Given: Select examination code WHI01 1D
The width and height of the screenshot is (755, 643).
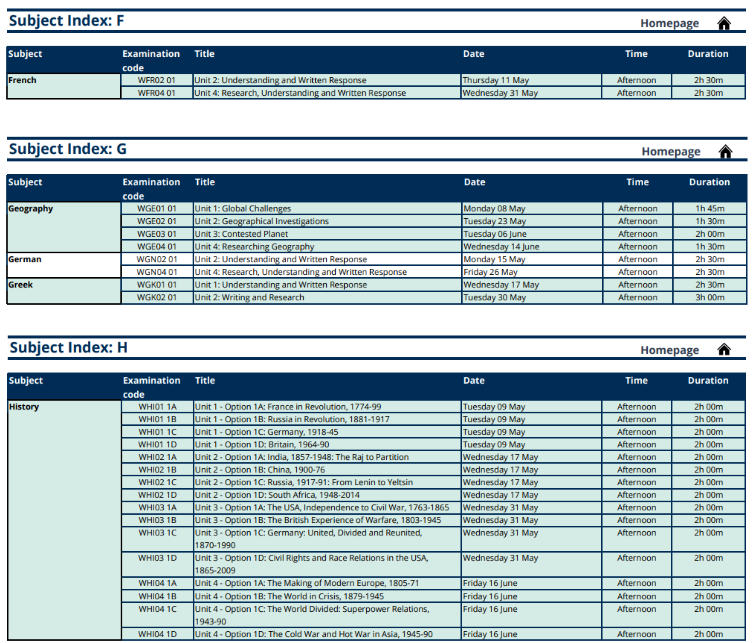Looking at the screenshot, I should point(157,445).
